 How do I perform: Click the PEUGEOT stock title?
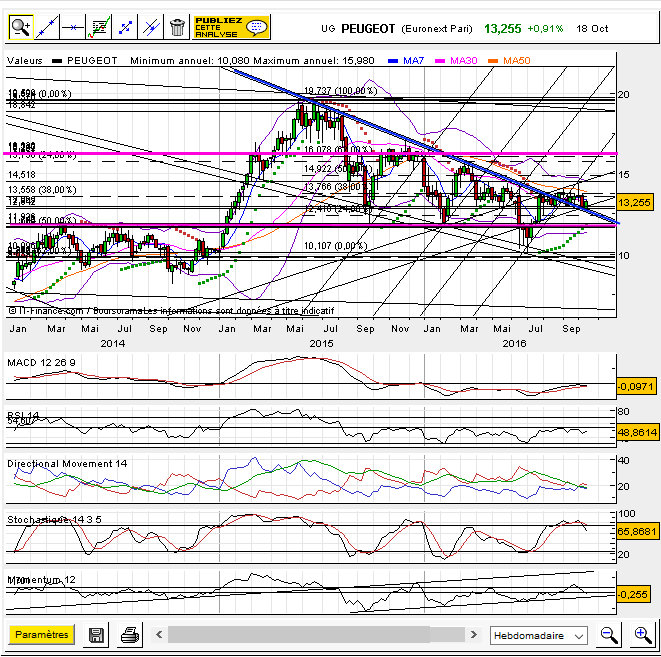point(368,29)
